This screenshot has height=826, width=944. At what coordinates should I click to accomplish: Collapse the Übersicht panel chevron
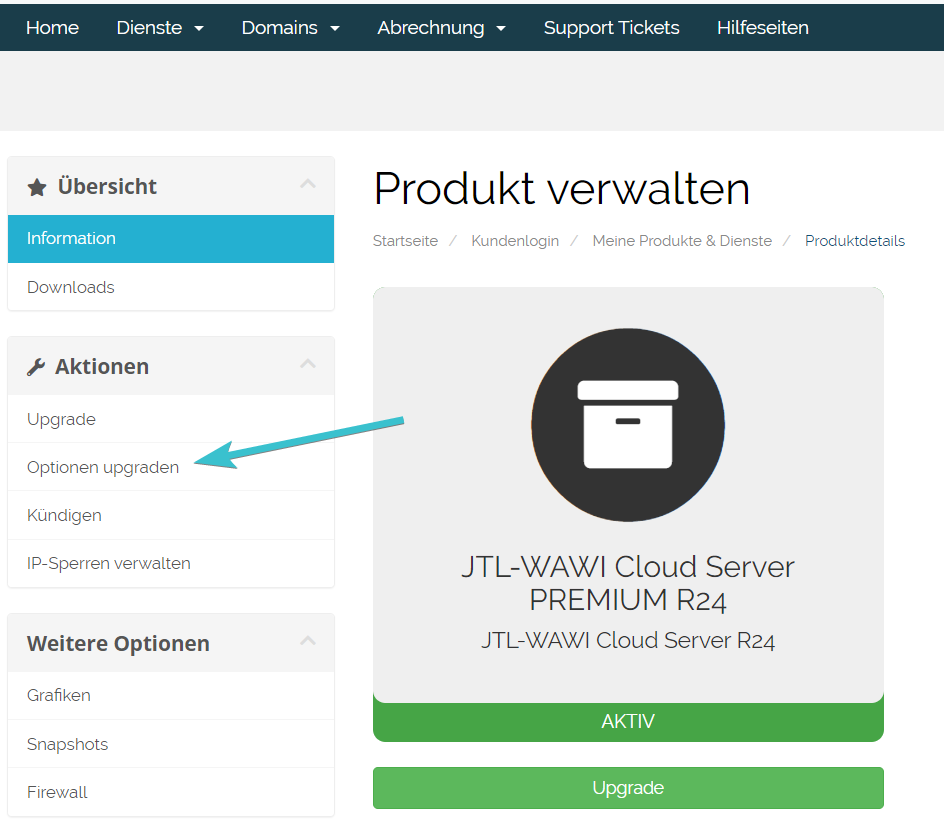tap(308, 184)
